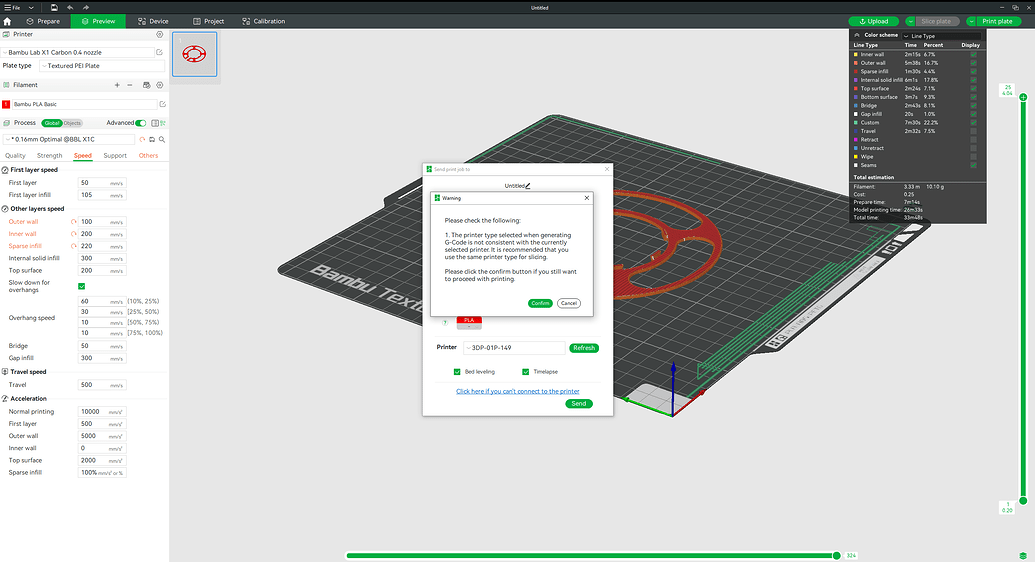Toggle Retract display checkbox
This screenshot has width=1035, height=562.
pos(974,140)
